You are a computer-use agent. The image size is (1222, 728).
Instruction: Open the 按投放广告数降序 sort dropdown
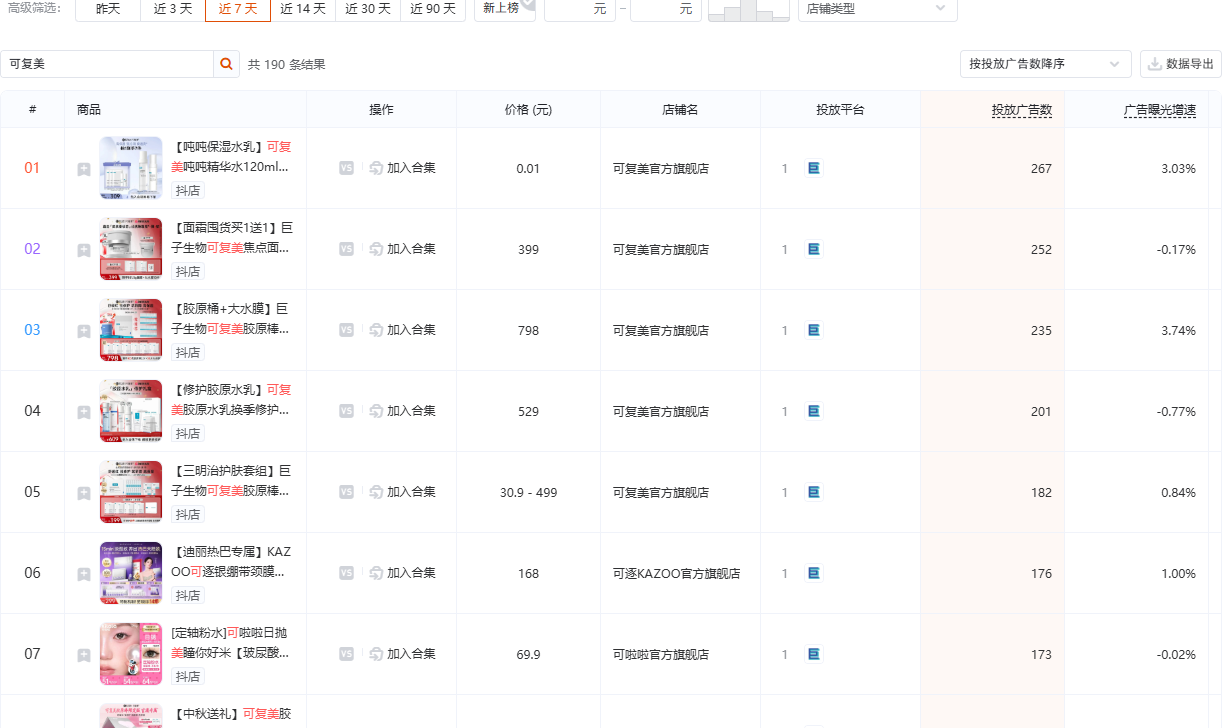coord(1045,64)
